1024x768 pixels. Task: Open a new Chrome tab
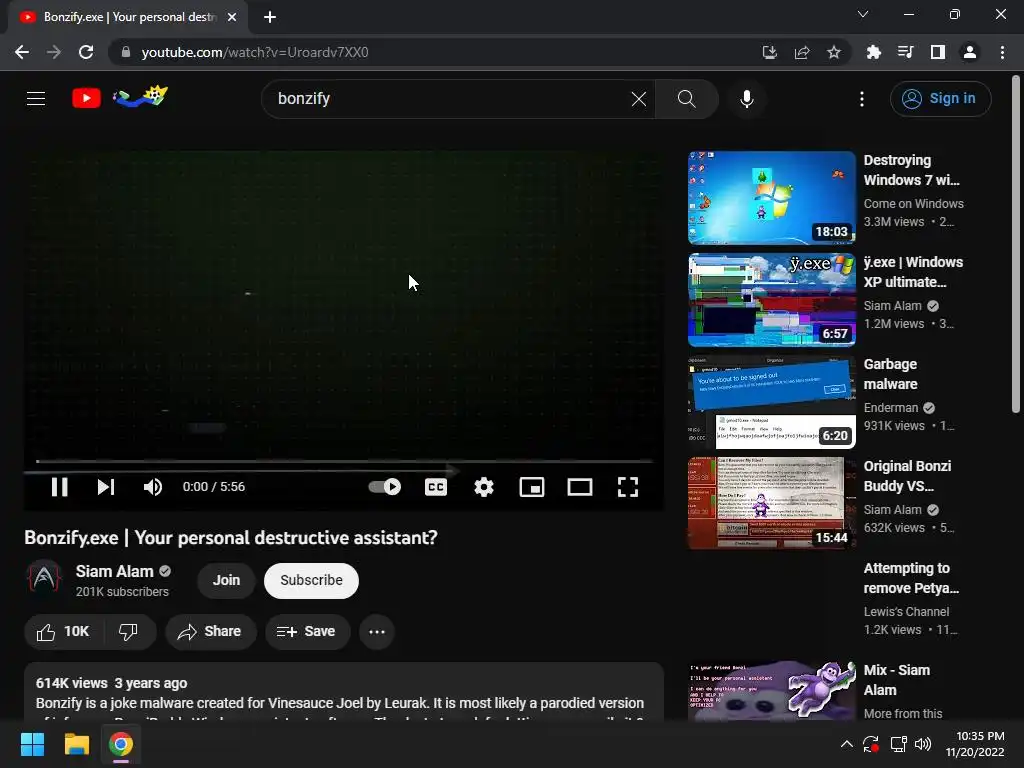point(270,17)
